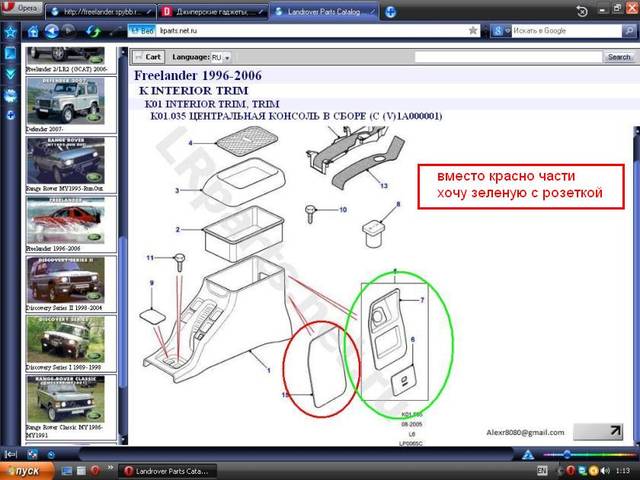The height and width of the screenshot is (480, 640).
Task: Open the gear panel in Opera sidebar
Action: tap(10, 96)
